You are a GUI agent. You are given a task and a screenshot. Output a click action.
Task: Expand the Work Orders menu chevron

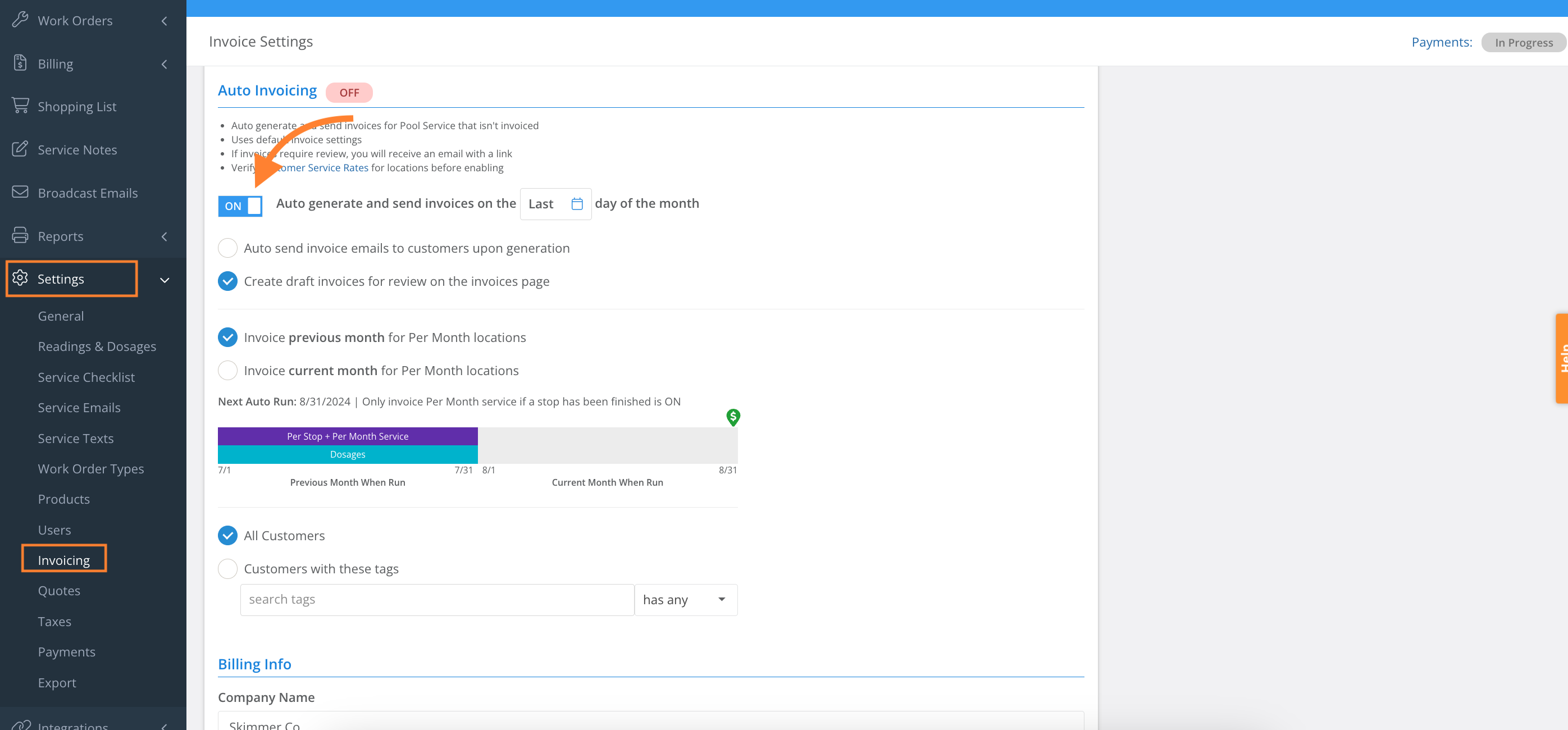pyautogui.click(x=165, y=21)
